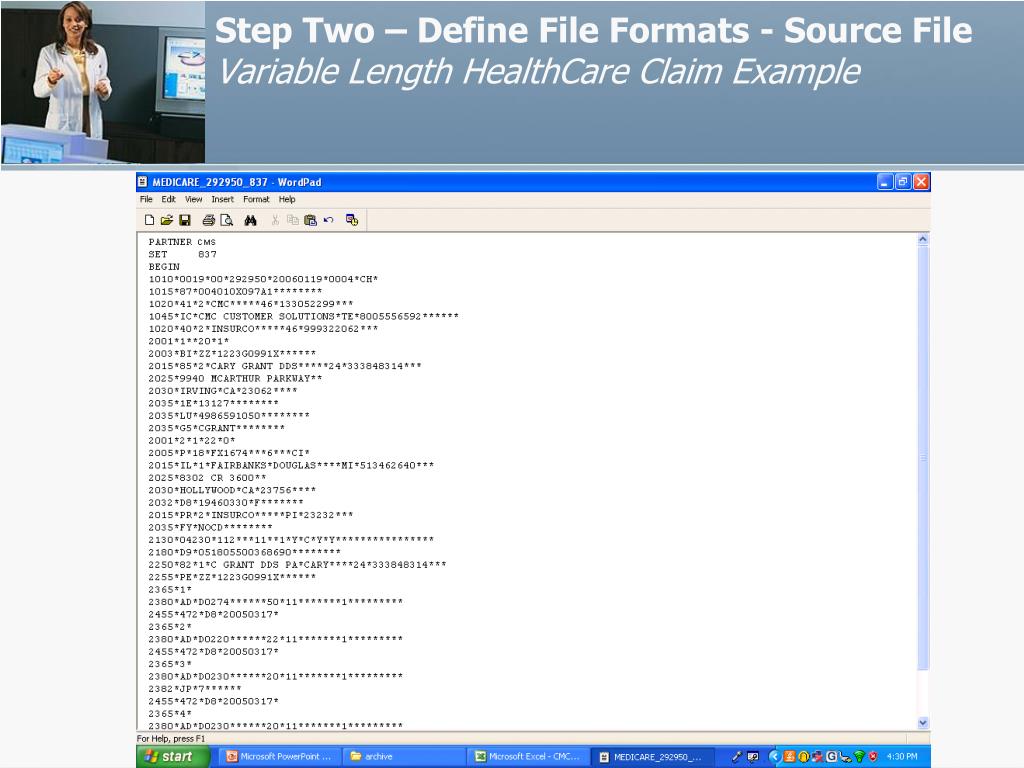This screenshot has height=768, width=1024.
Task: Minimize the WordPad window
Action: 884,182
